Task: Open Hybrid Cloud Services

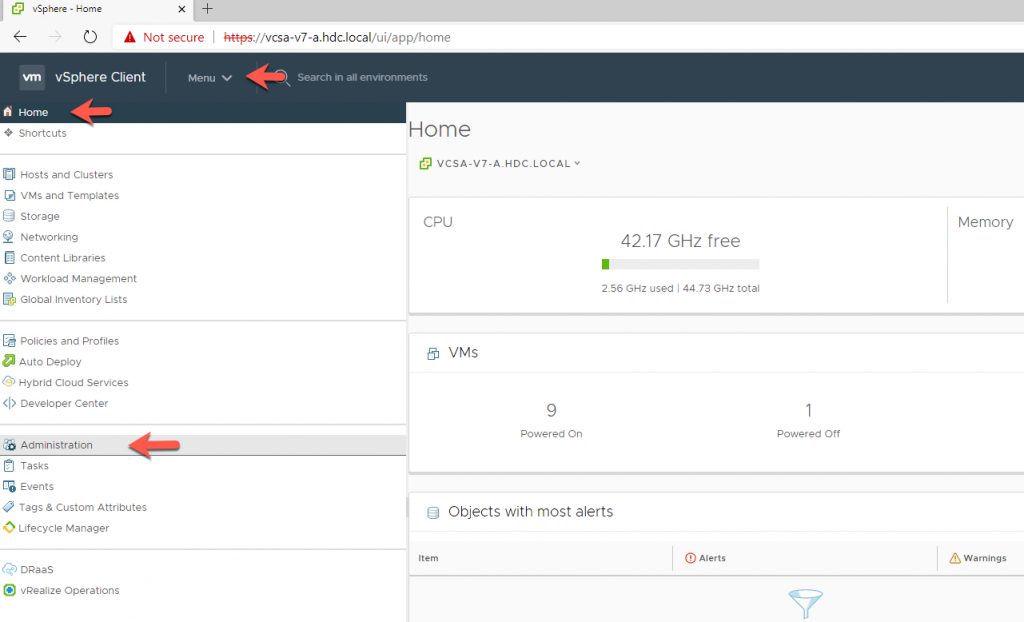Action: point(73,382)
